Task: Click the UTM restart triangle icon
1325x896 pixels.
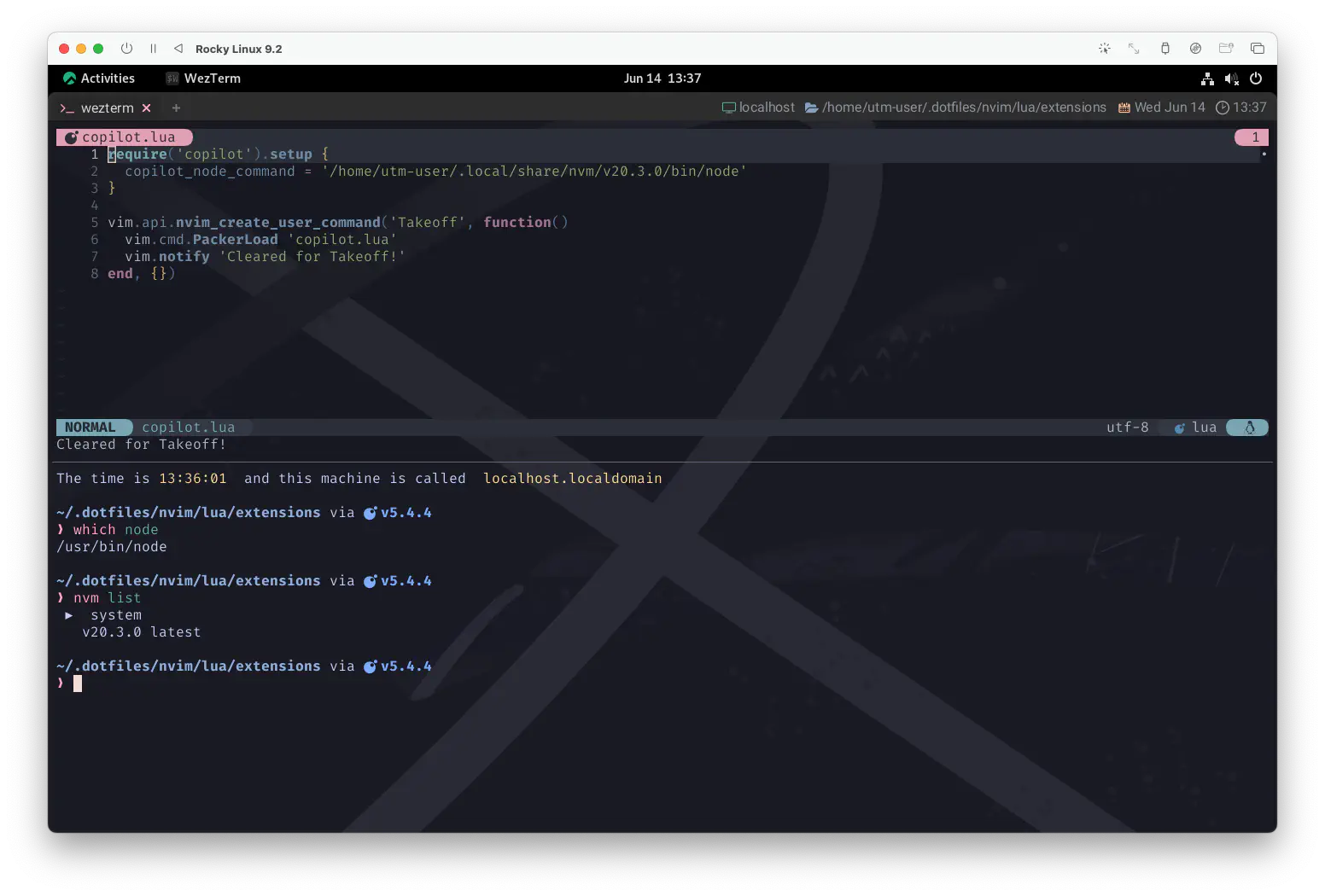Action: click(x=178, y=49)
